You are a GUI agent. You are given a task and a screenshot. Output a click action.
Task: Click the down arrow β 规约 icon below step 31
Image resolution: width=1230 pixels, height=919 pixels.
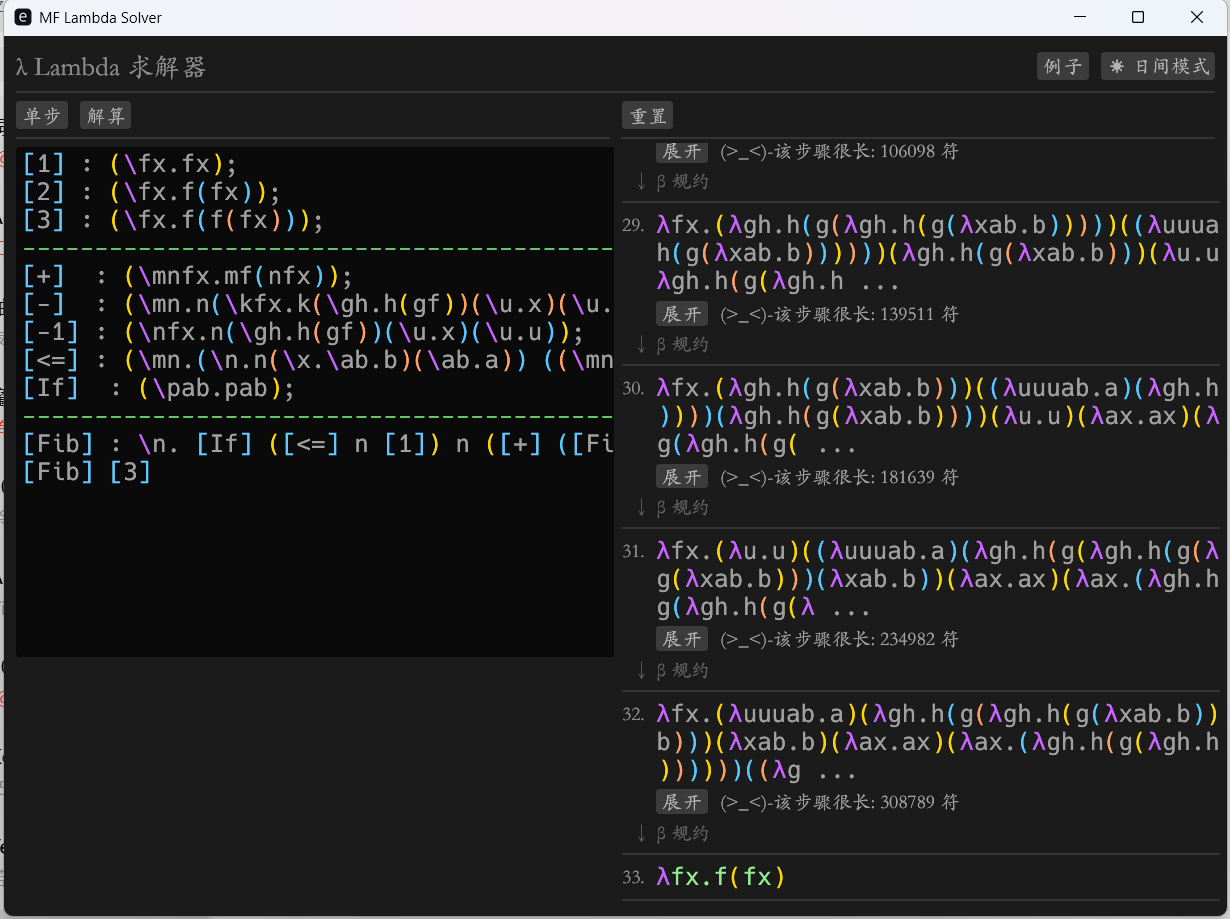click(642, 671)
